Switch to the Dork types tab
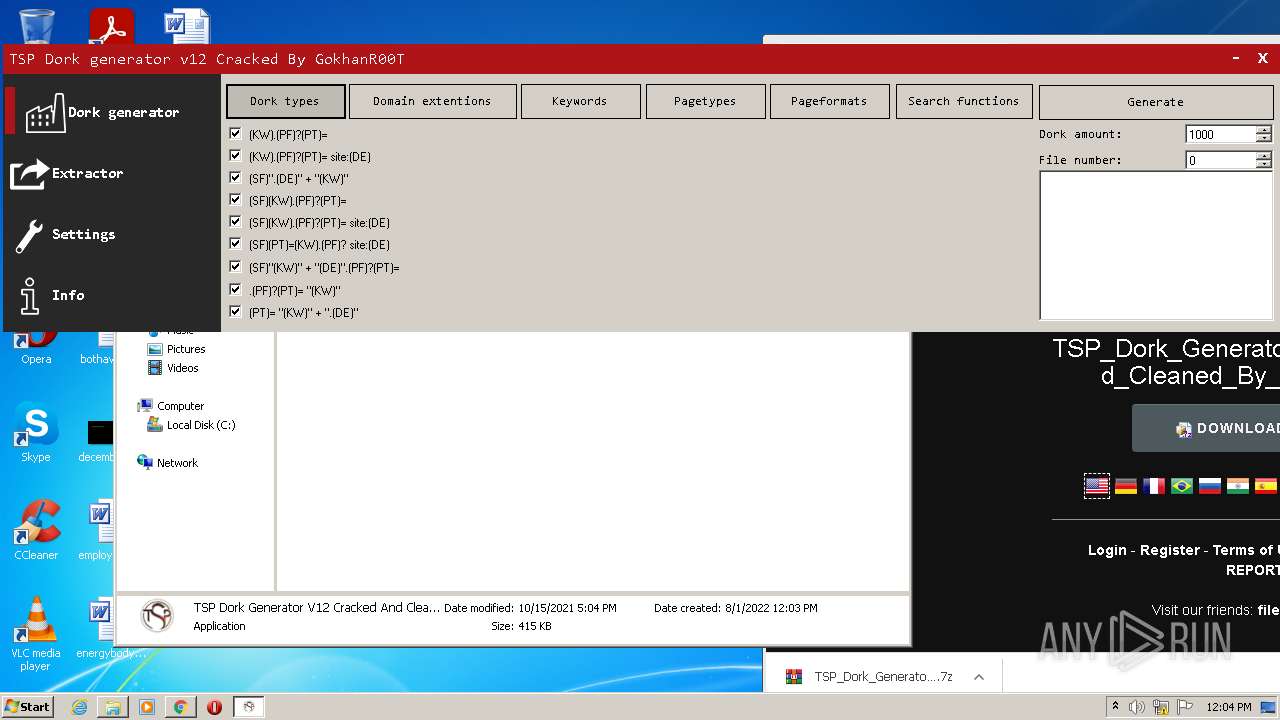 coord(285,101)
